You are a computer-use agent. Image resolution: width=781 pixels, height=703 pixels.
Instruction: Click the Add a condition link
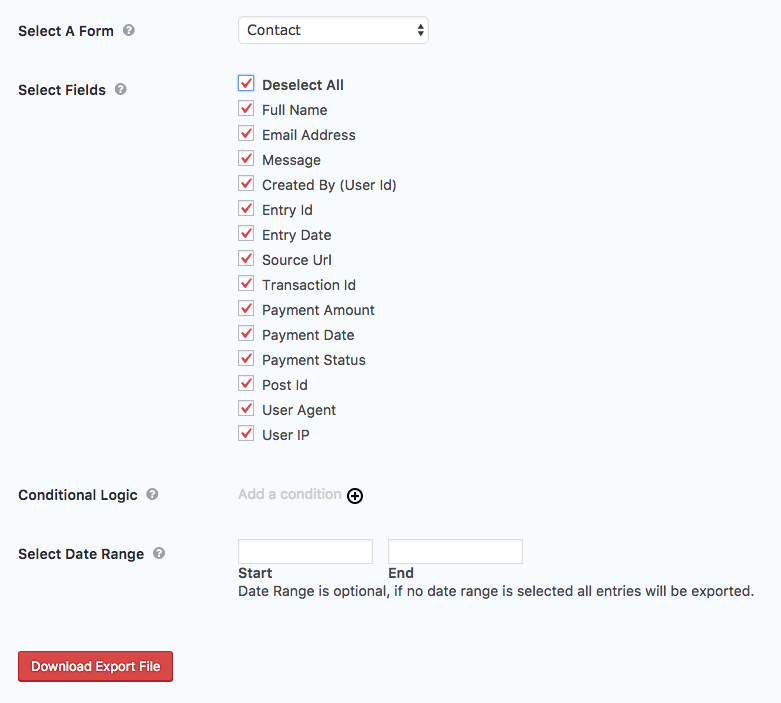click(289, 494)
